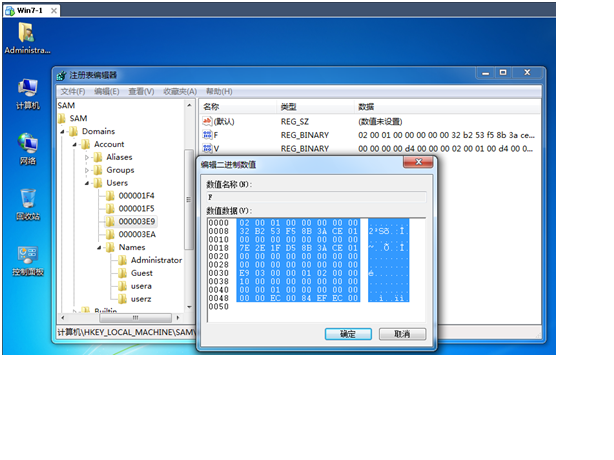Click the Guest folder icon
The width and height of the screenshot is (614, 460).
point(123,273)
